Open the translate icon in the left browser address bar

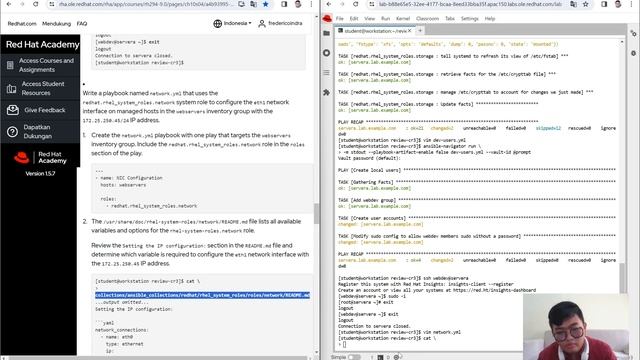[253, 4]
